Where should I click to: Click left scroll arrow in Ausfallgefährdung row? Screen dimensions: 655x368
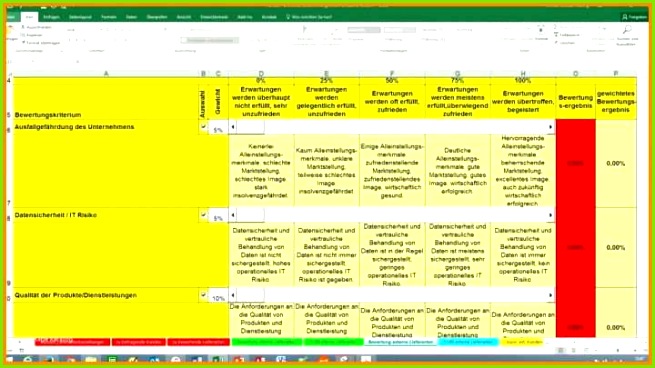233,127
